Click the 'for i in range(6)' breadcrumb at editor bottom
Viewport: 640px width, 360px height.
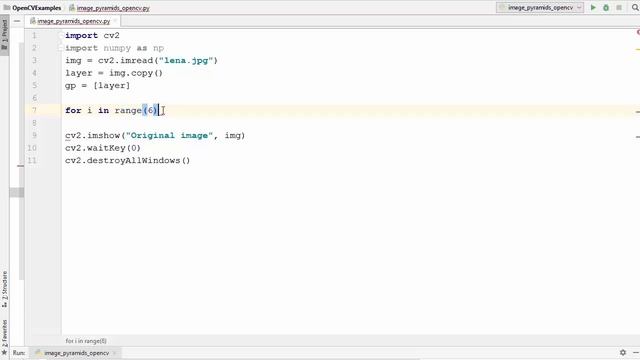(86, 341)
